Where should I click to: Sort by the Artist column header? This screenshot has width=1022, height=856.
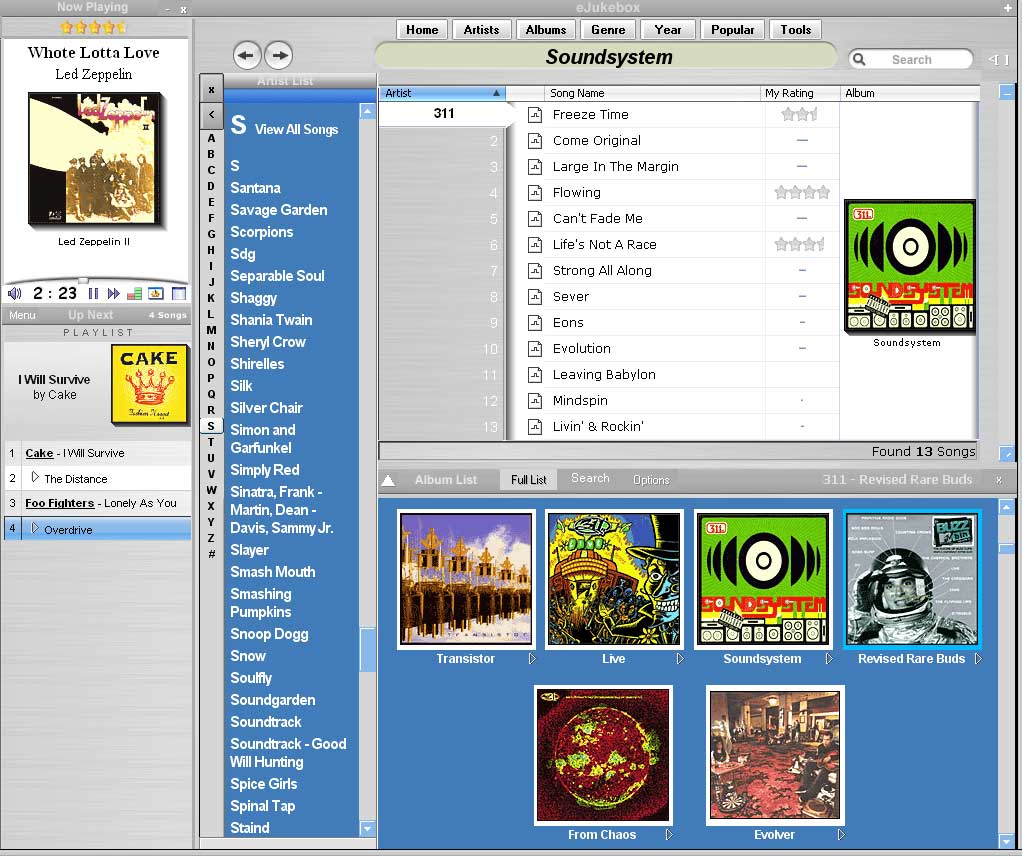pyautogui.click(x=443, y=93)
